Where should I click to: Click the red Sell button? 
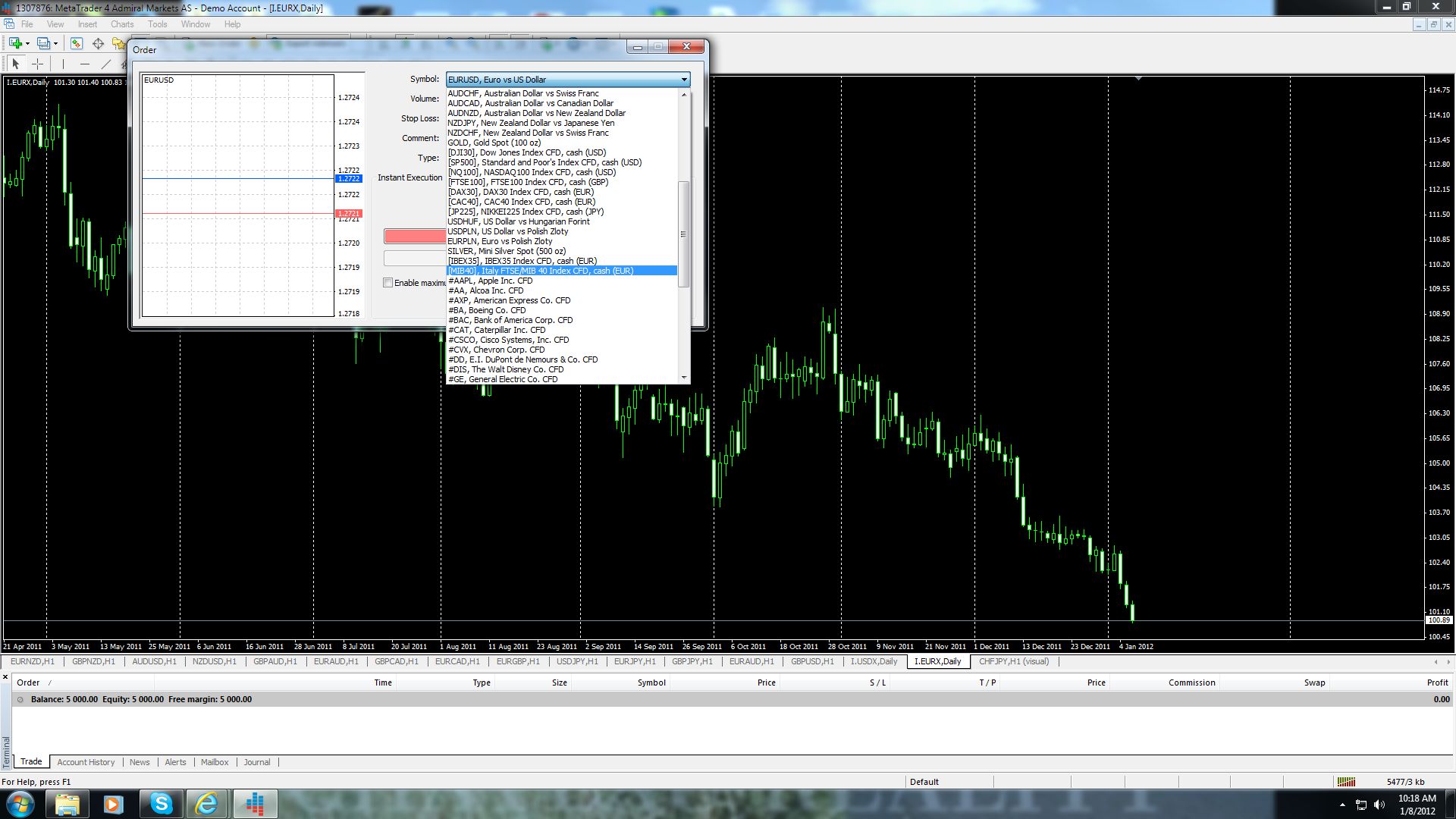coord(415,237)
